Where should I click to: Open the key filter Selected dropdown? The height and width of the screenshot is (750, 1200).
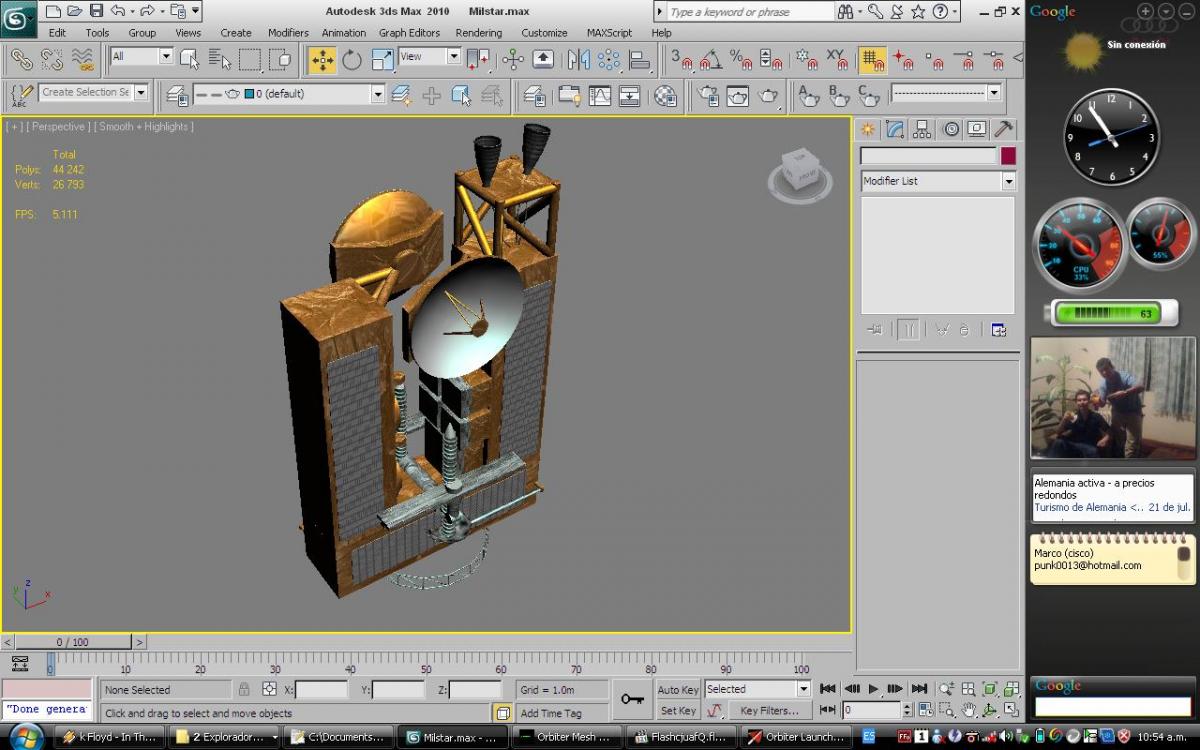click(757, 689)
